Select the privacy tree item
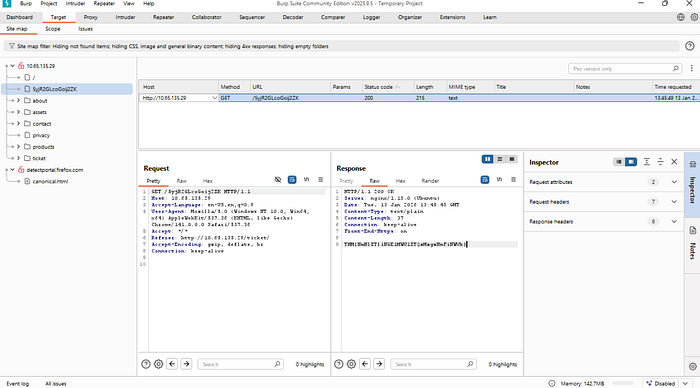The image size is (700, 388). click(x=41, y=135)
